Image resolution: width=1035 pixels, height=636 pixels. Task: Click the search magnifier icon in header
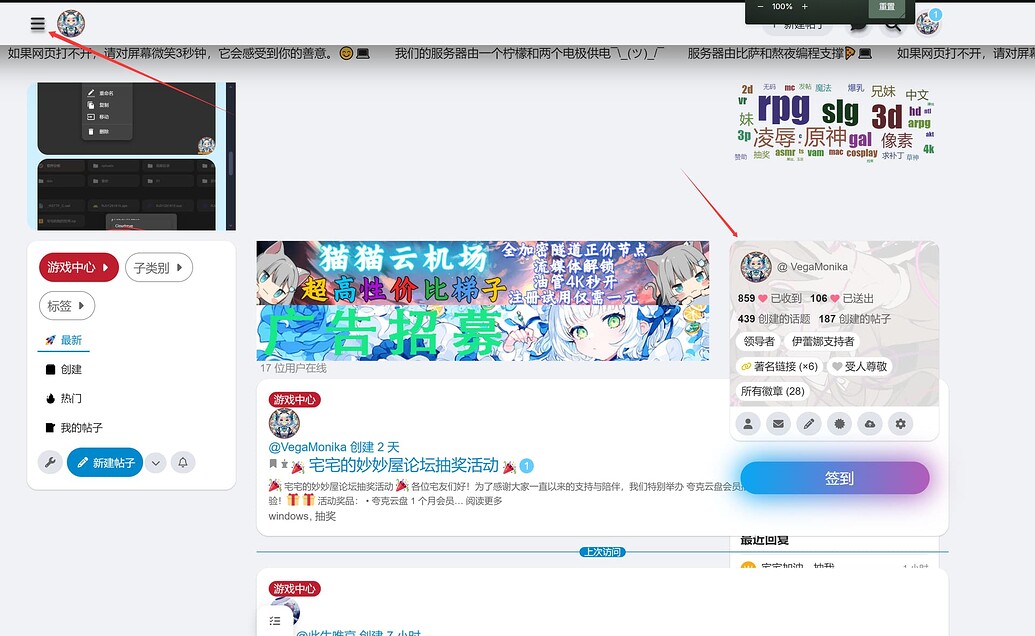(x=891, y=25)
